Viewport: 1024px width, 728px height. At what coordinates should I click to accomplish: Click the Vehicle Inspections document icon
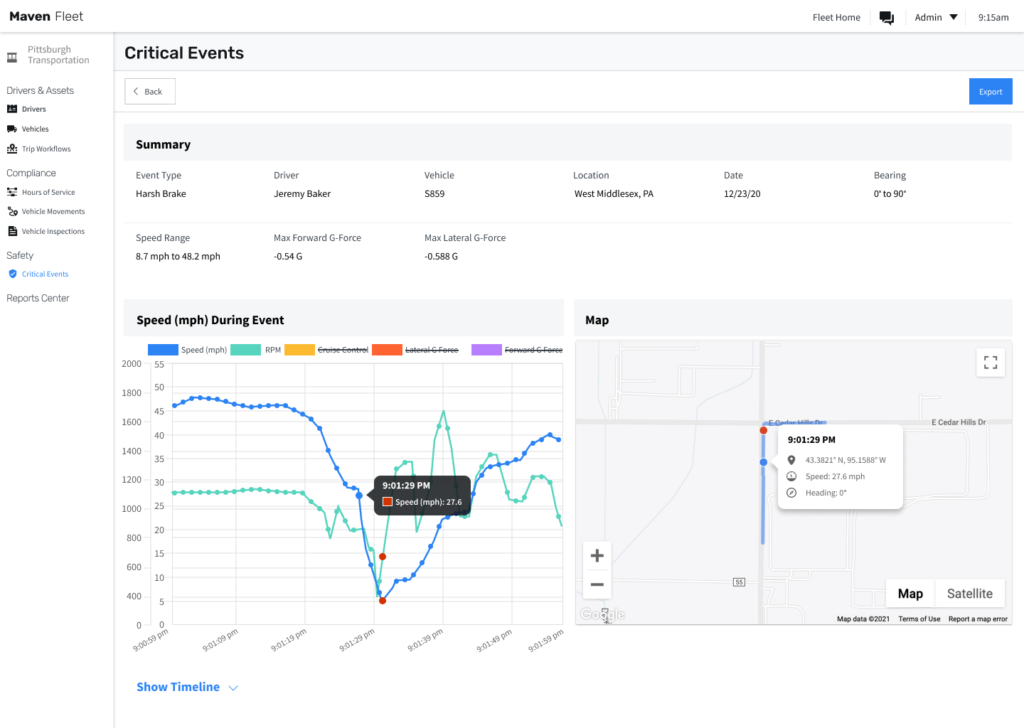[x=12, y=231]
